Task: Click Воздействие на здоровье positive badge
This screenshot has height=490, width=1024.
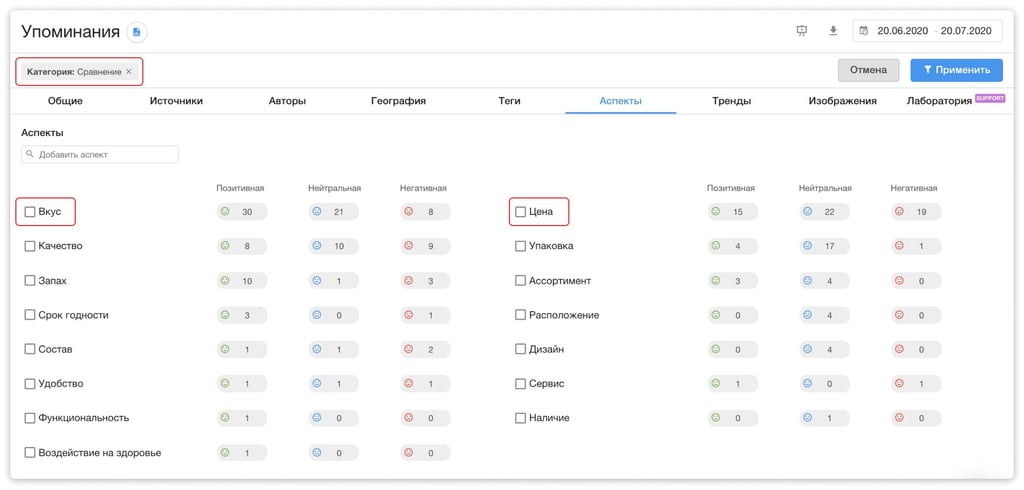Action: coord(242,452)
